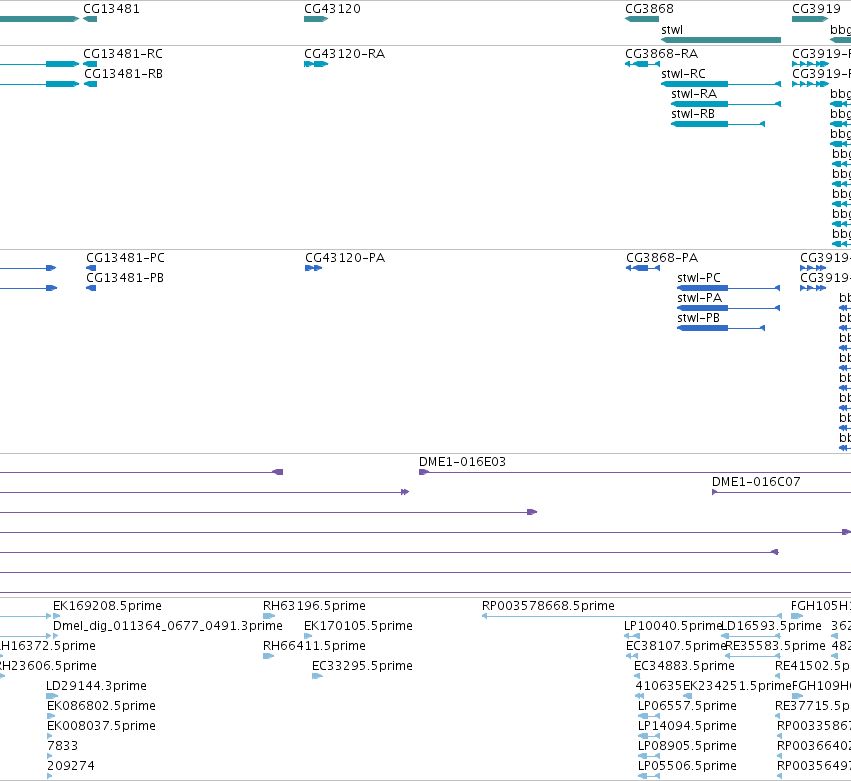Click EST EK234251.5prime label

(x=738, y=686)
